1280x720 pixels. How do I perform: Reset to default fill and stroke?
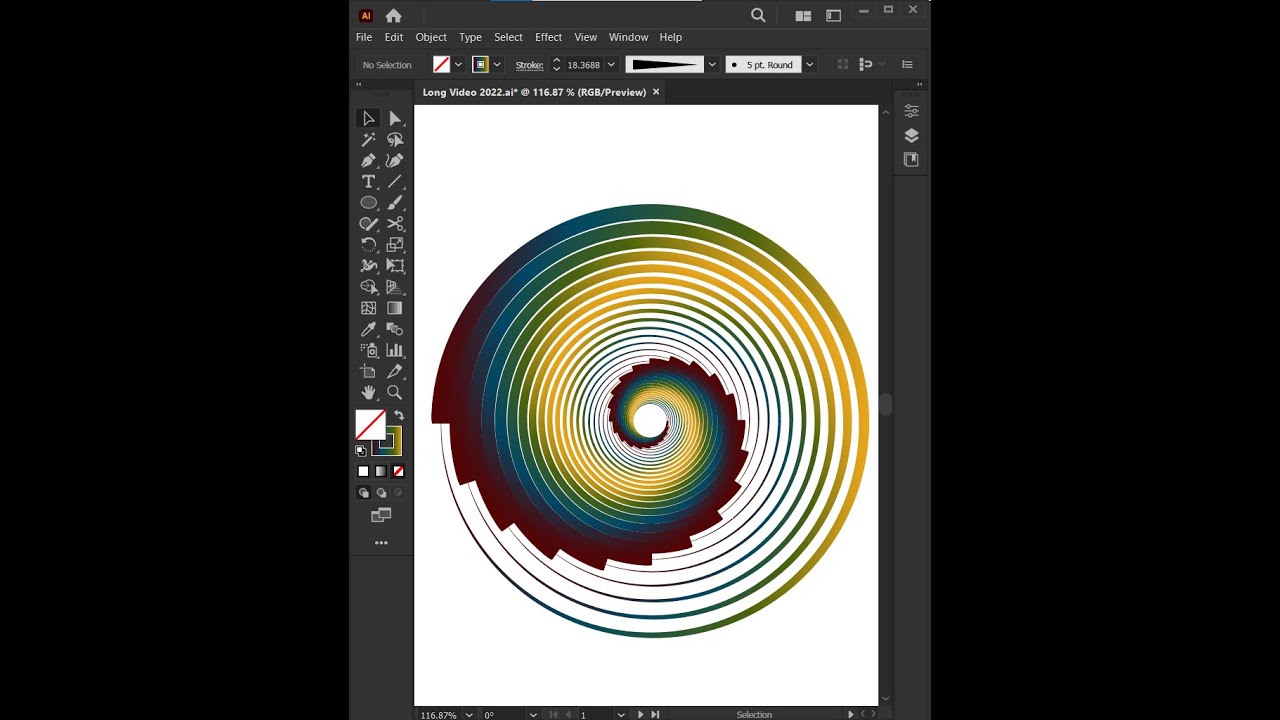click(x=361, y=450)
